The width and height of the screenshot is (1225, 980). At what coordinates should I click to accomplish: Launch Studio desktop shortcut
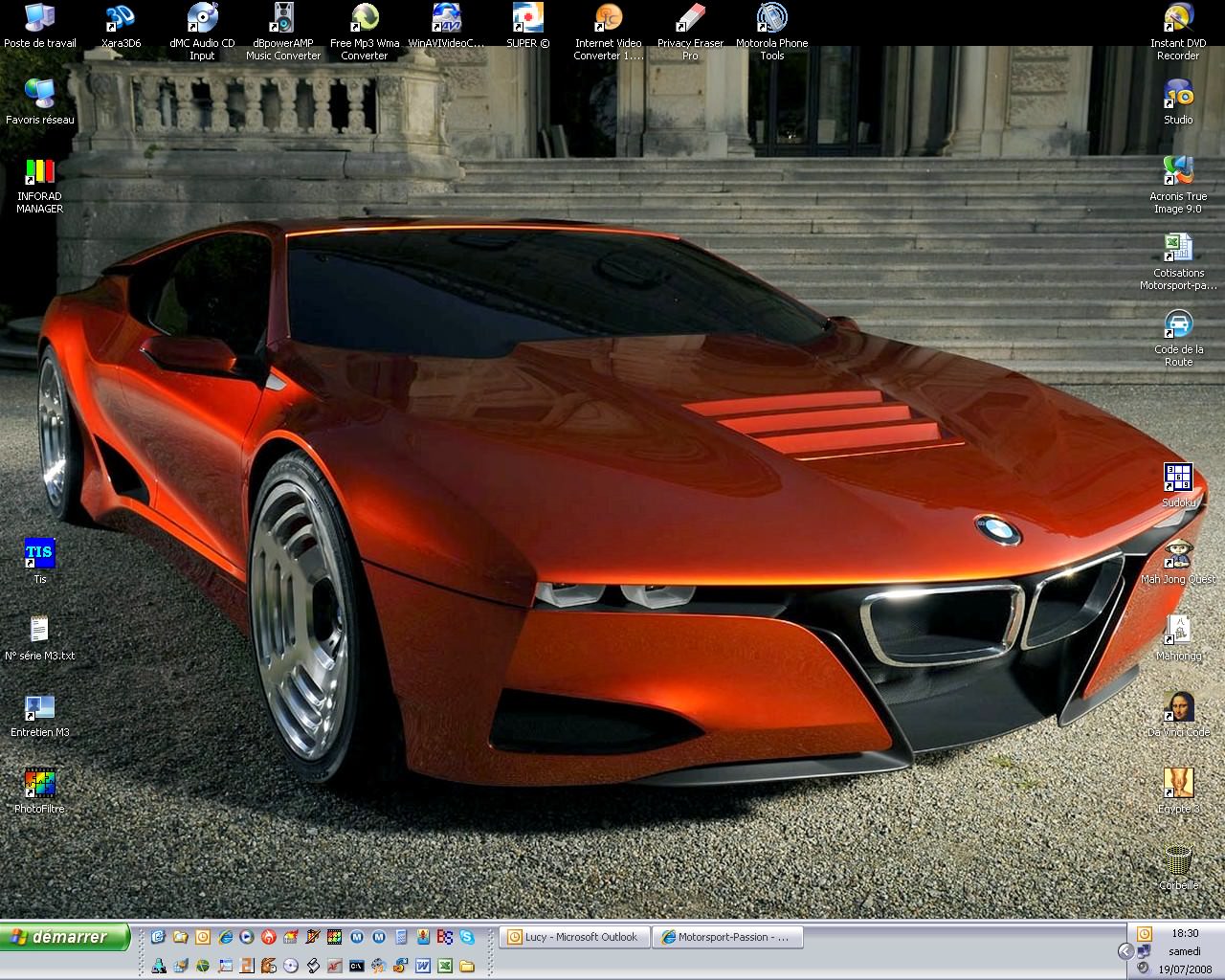(1178, 102)
